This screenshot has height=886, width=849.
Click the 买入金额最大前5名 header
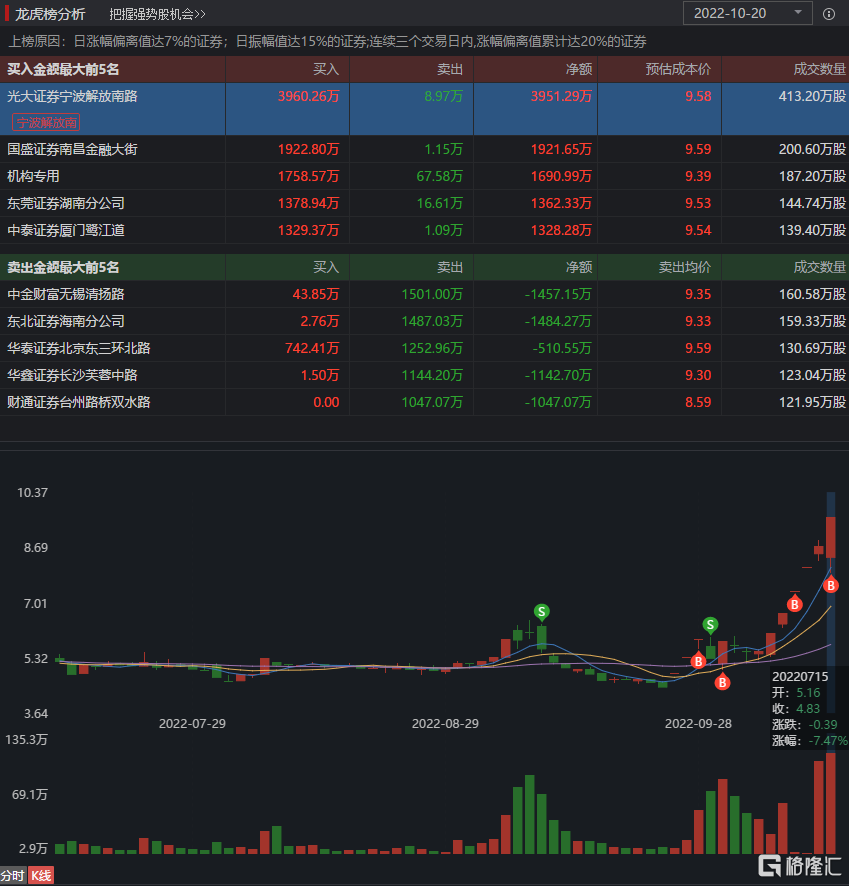[x=63, y=70]
